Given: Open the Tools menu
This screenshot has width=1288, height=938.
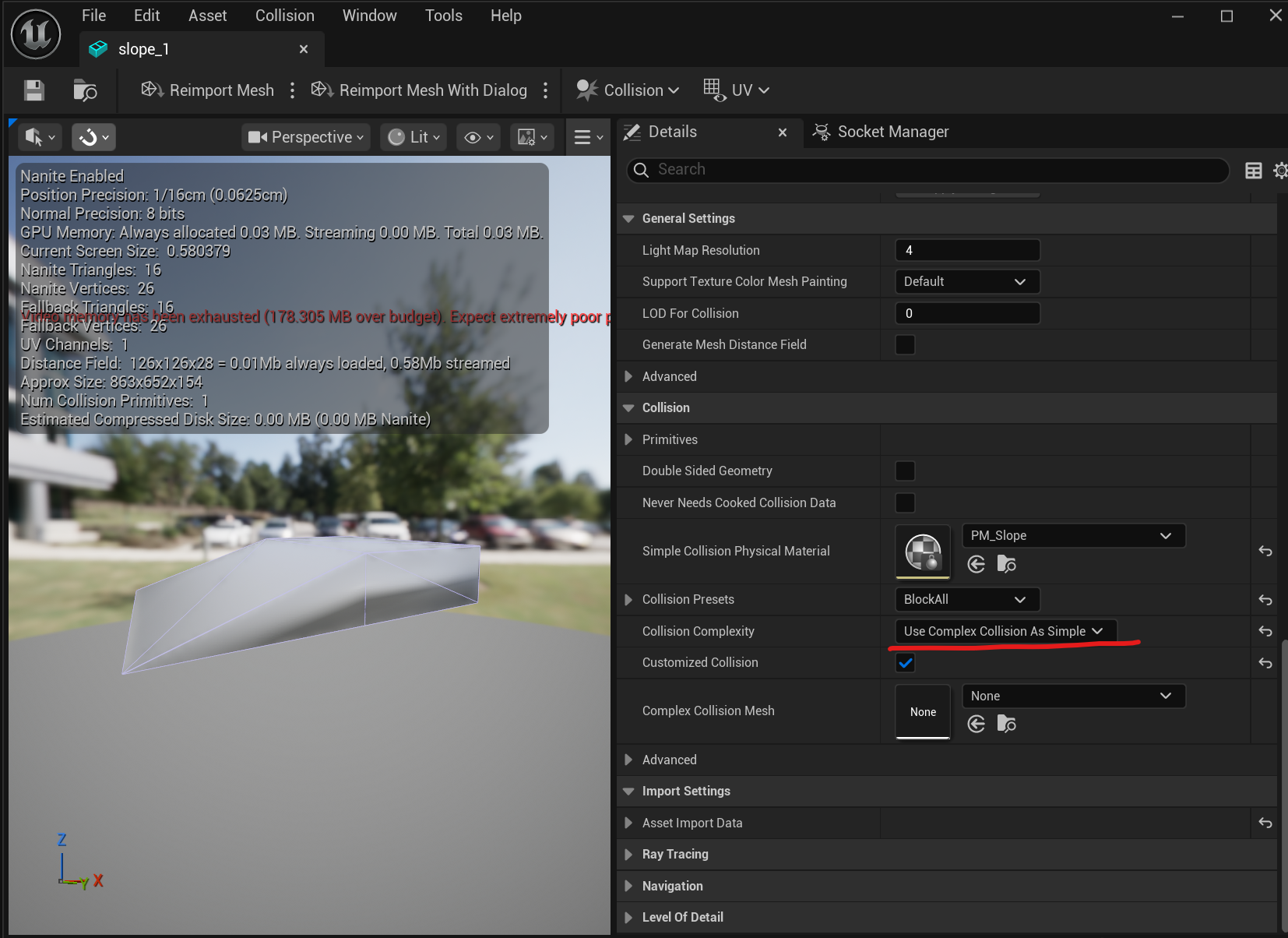Looking at the screenshot, I should tap(444, 16).
